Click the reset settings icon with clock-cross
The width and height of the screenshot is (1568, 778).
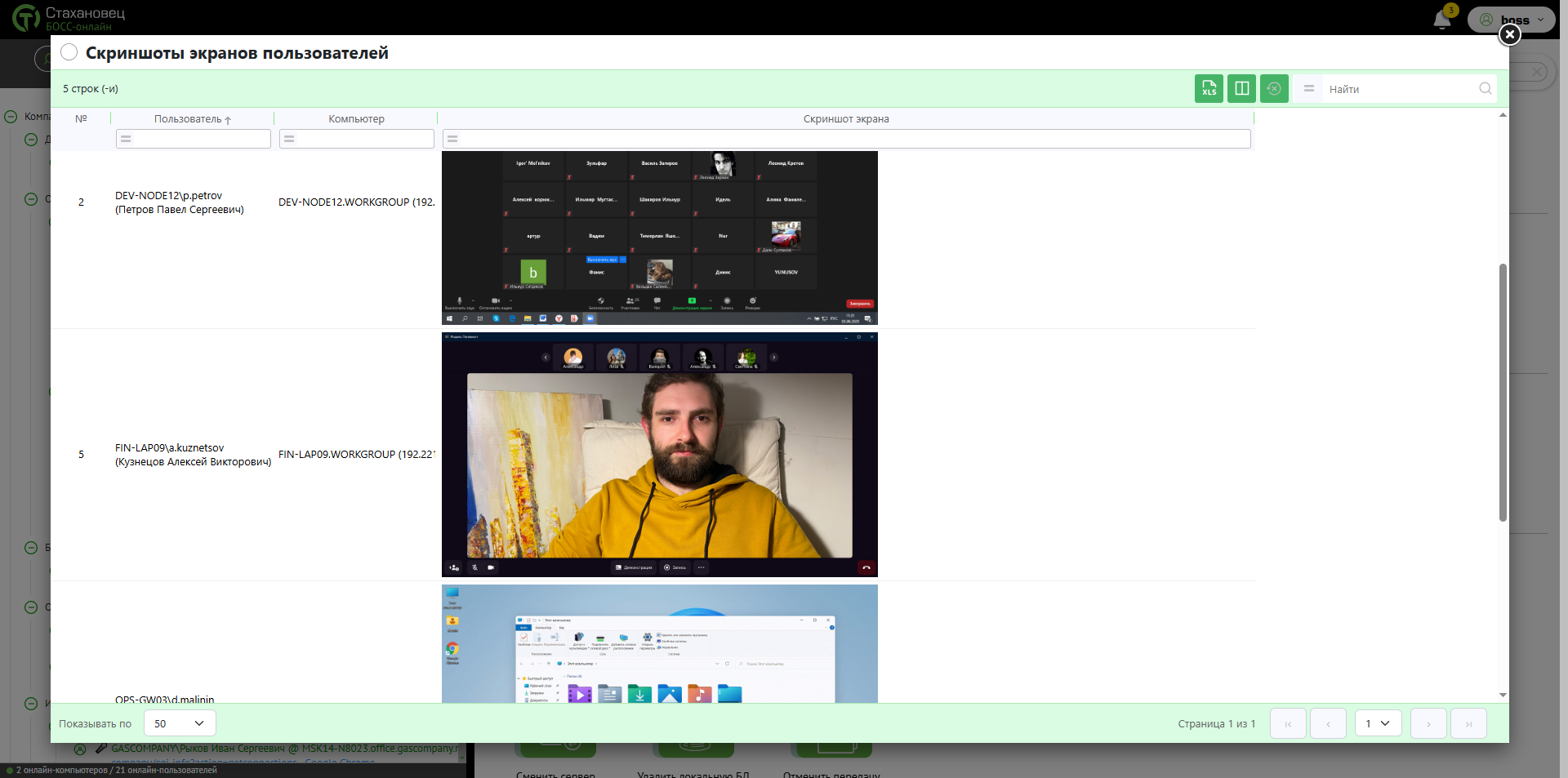[1274, 89]
